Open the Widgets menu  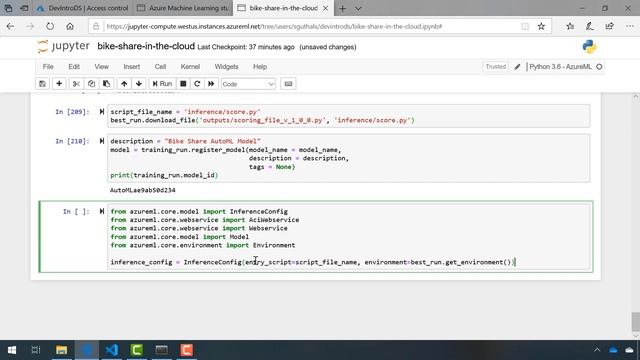point(226,67)
